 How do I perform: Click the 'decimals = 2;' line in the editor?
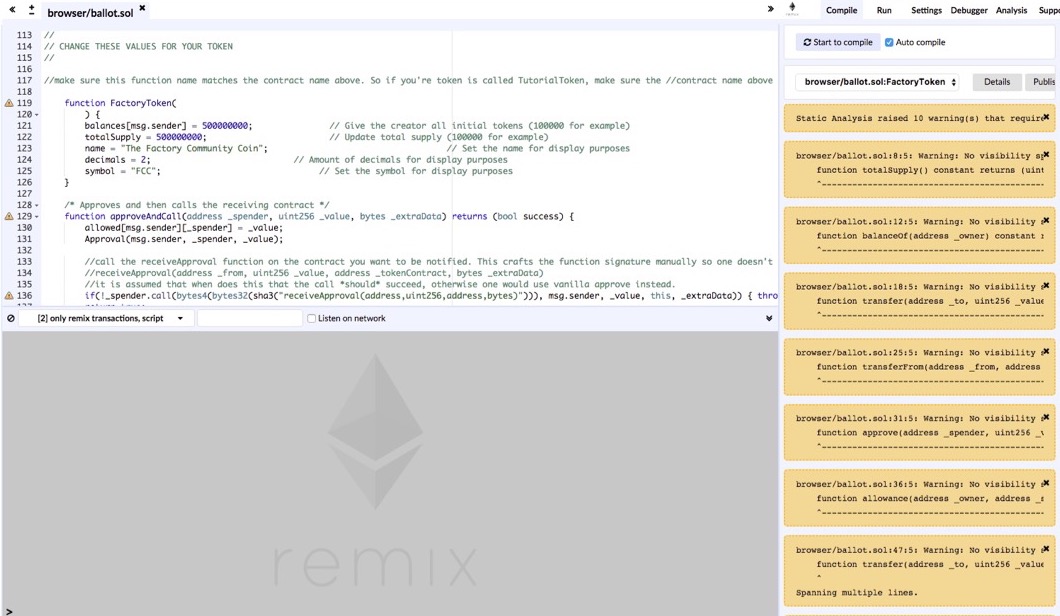coord(118,160)
